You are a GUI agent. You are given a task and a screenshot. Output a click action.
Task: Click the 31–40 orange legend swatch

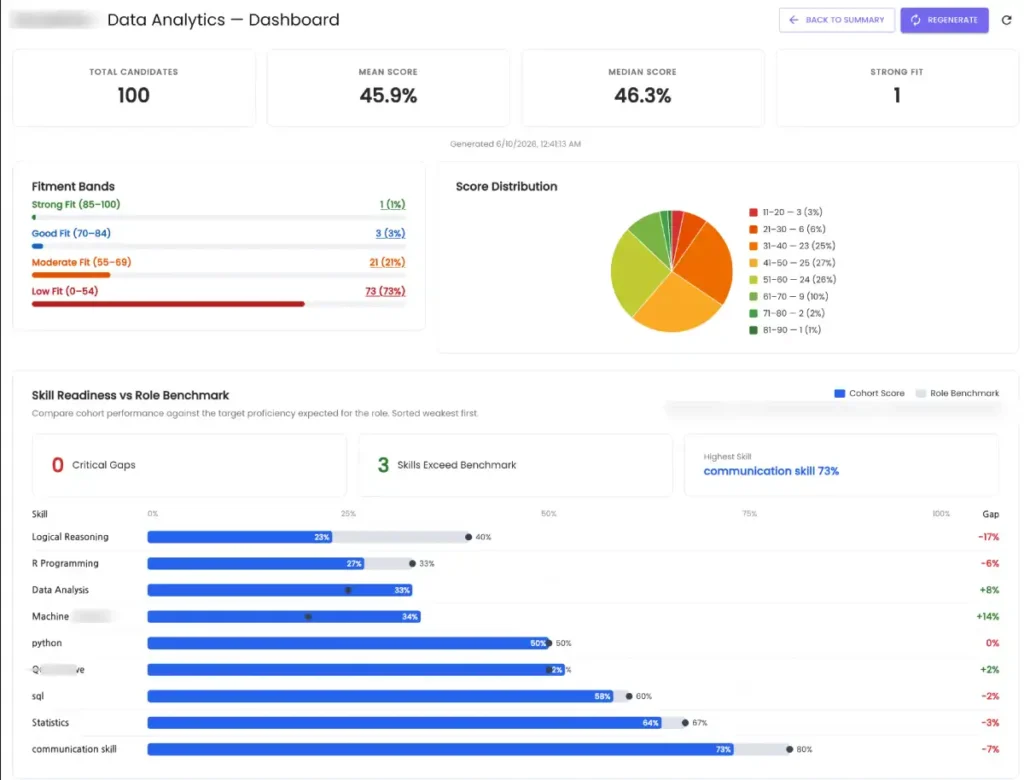[753, 246]
